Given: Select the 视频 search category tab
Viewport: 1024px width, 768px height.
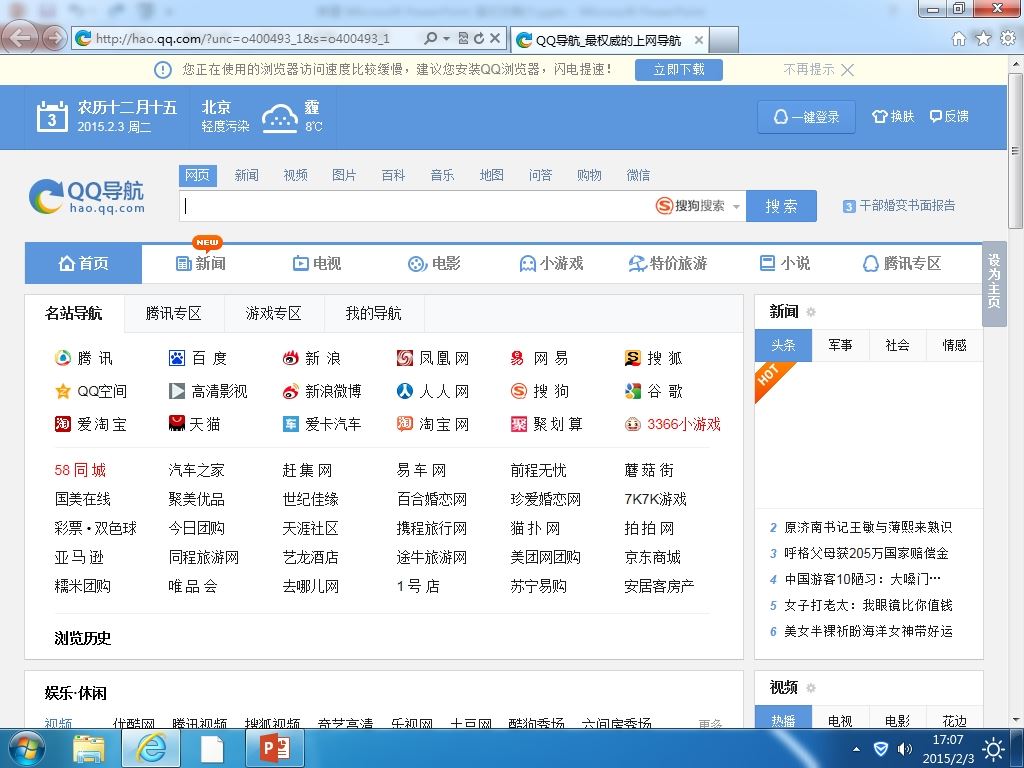Looking at the screenshot, I should pyautogui.click(x=295, y=175).
